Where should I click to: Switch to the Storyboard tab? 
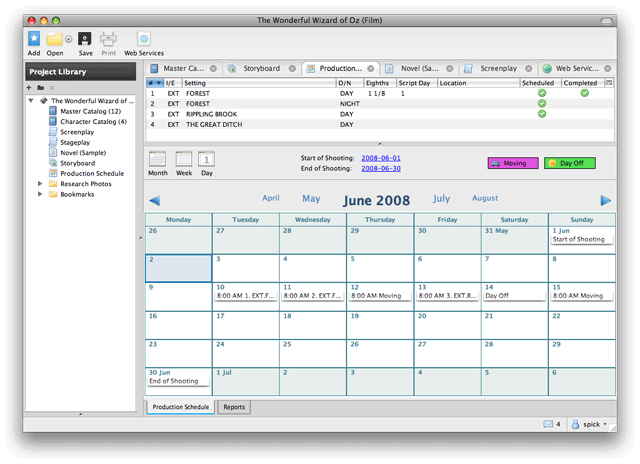tap(261, 69)
